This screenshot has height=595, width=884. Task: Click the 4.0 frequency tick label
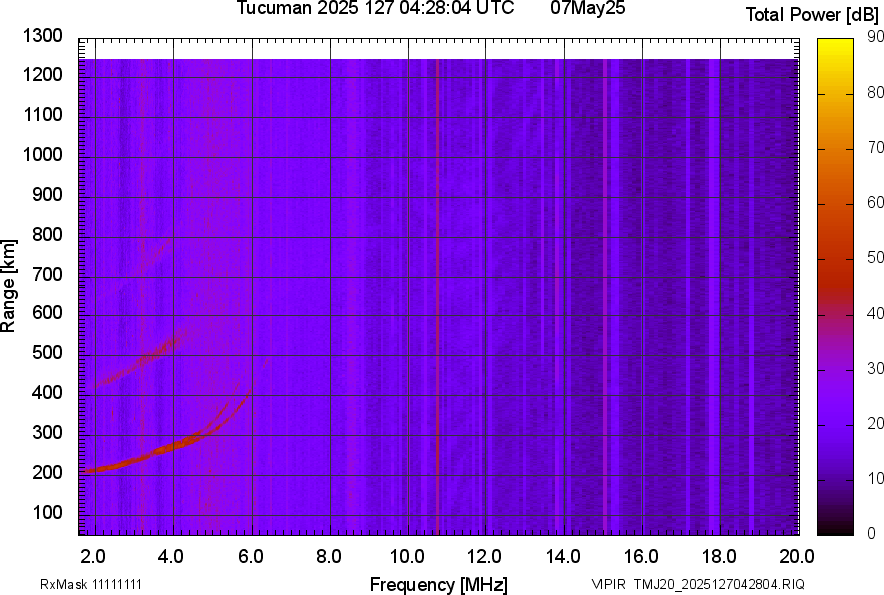[171, 557]
